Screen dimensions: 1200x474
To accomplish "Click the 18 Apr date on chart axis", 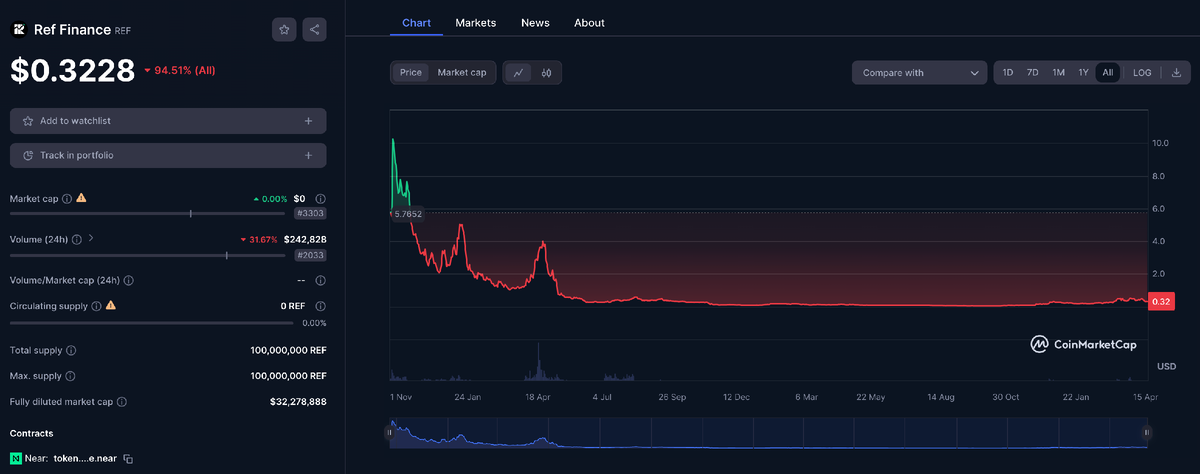I will tap(539, 397).
